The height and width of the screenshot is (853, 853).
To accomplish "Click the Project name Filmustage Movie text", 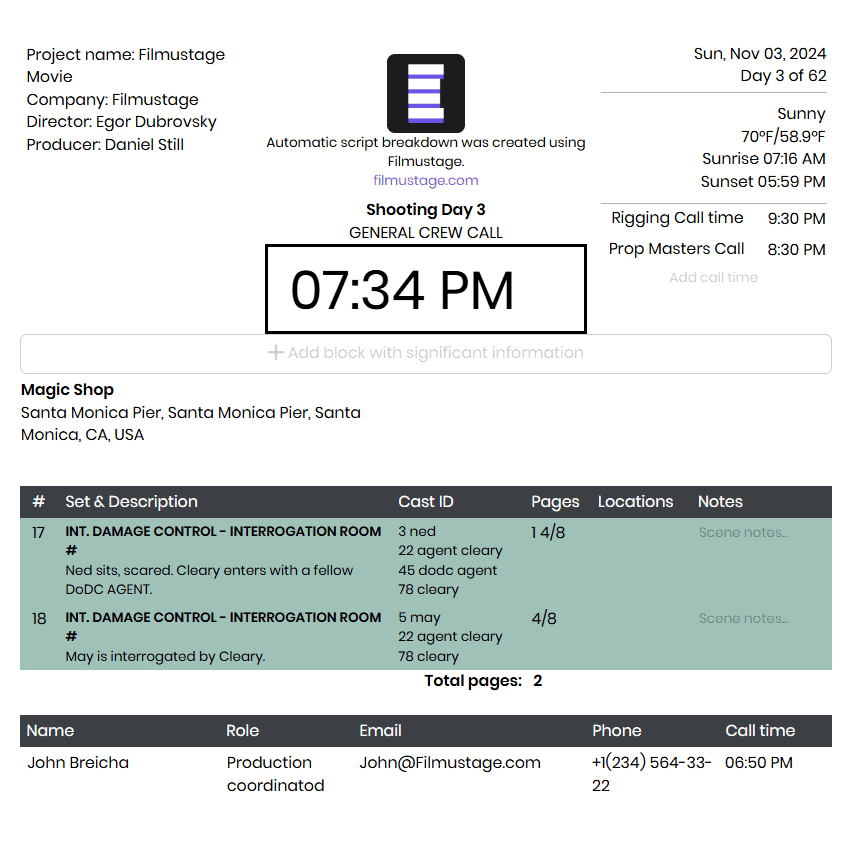I will (x=125, y=65).
